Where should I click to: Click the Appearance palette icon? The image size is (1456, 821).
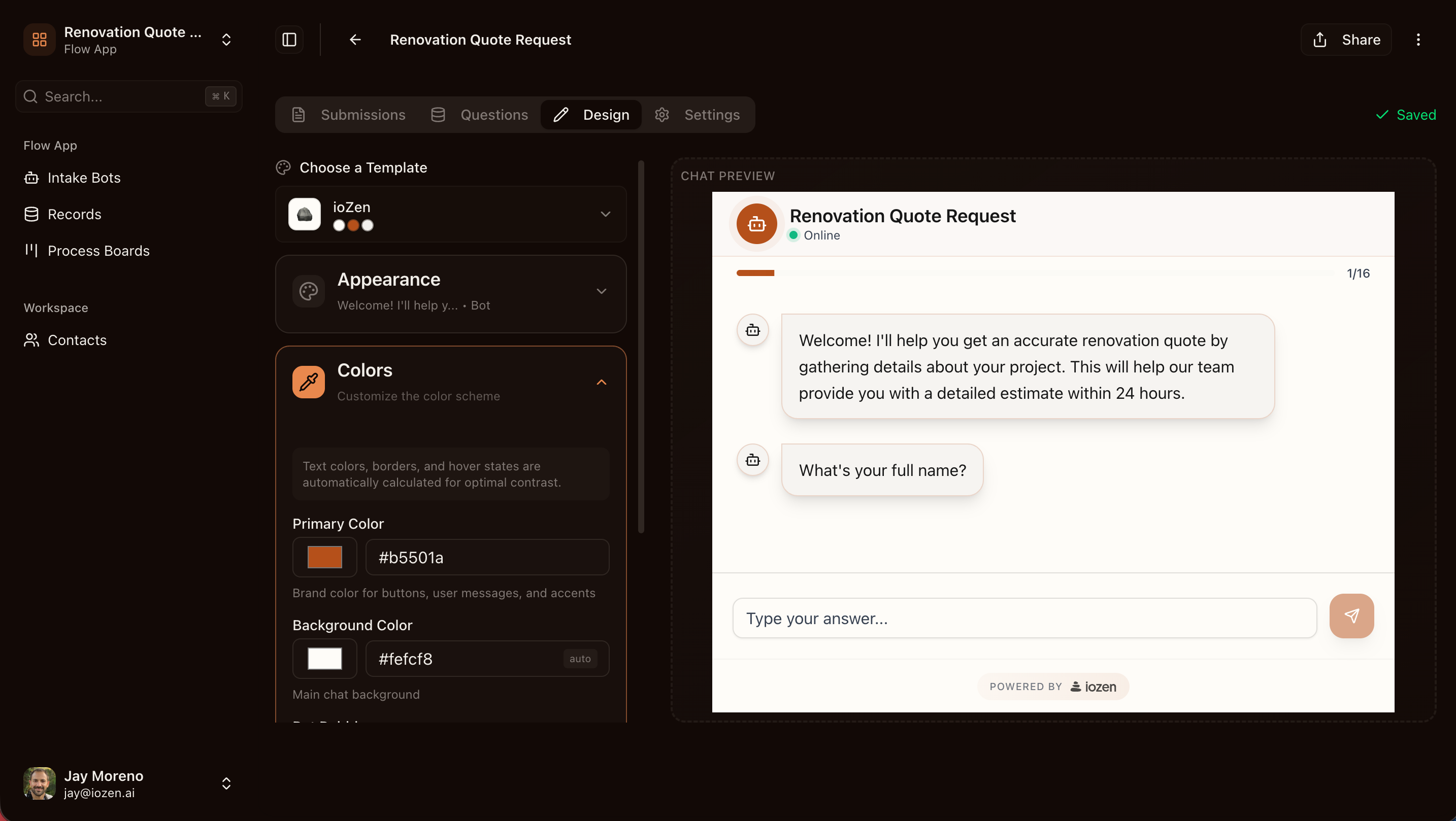click(x=308, y=292)
